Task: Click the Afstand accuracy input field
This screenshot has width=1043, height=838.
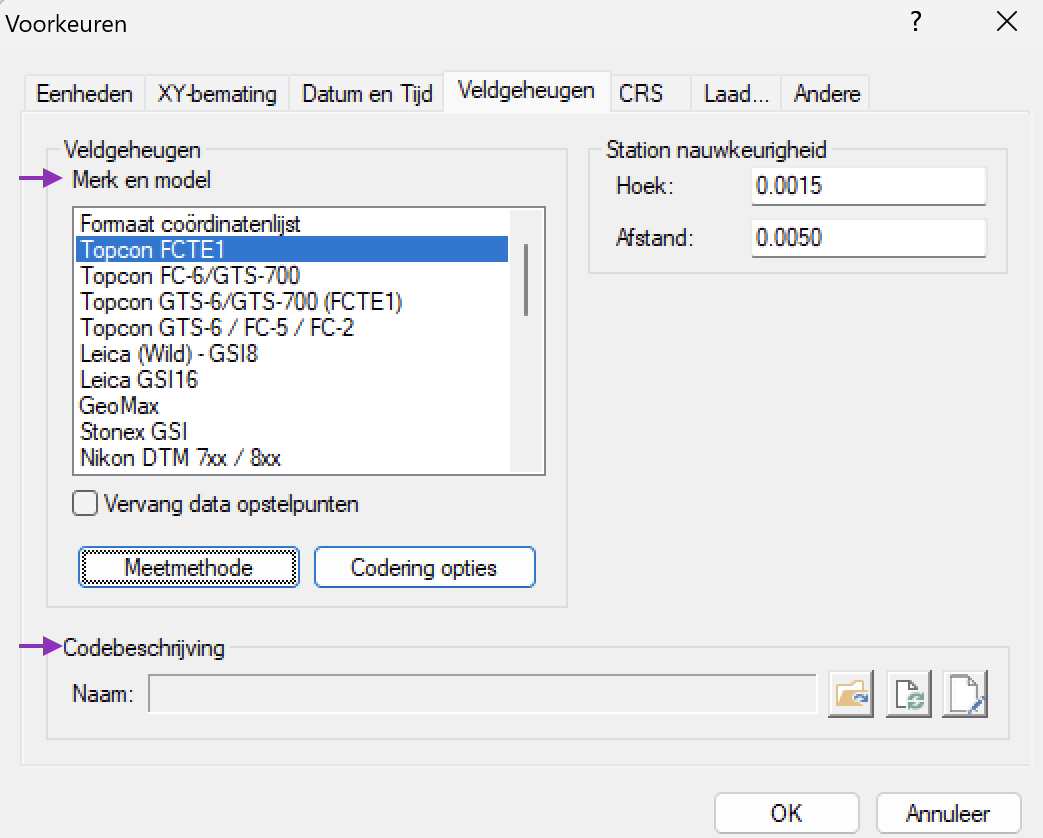Action: coord(869,237)
